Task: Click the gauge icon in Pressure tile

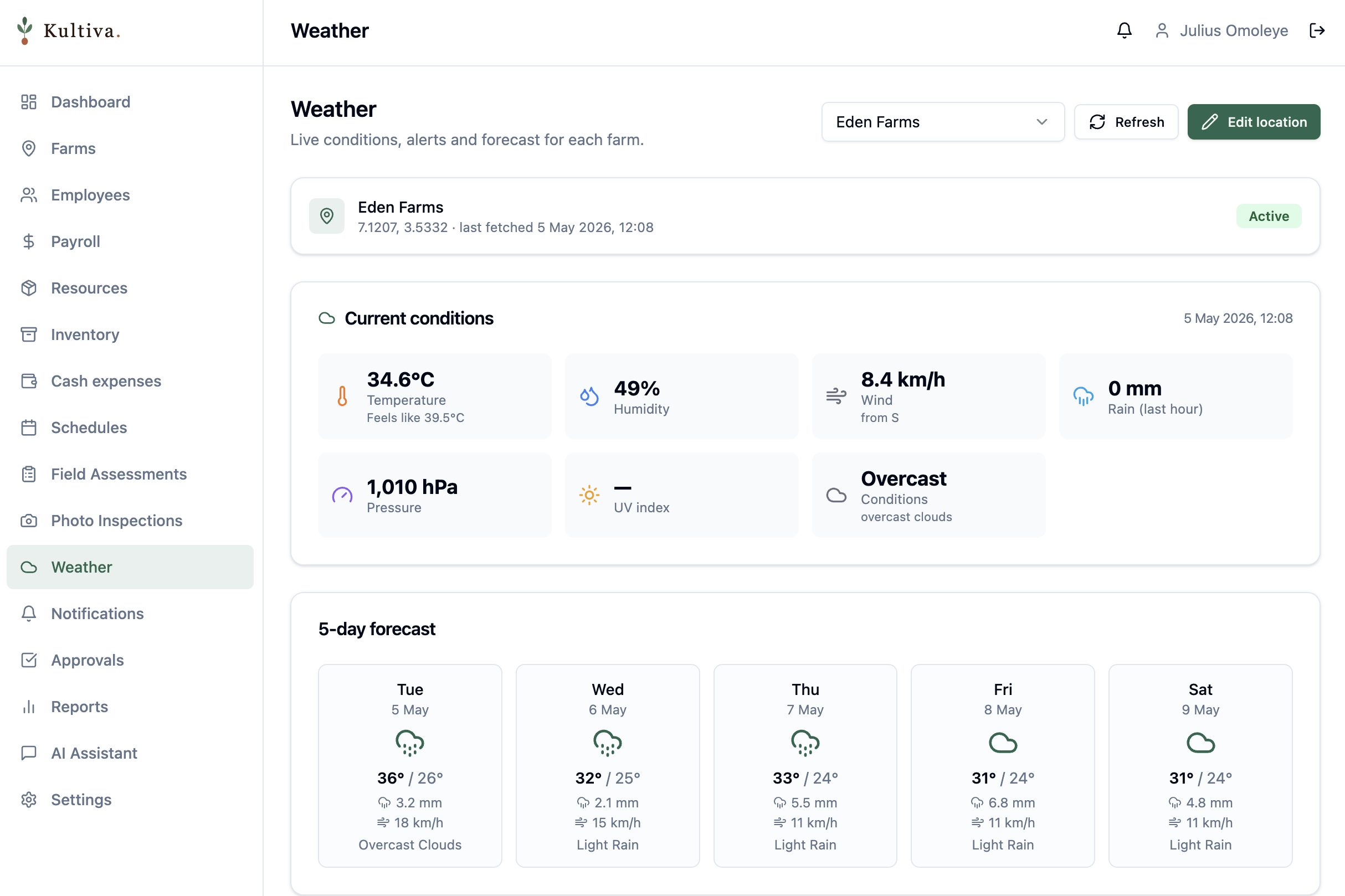Action: pos(342,495)
